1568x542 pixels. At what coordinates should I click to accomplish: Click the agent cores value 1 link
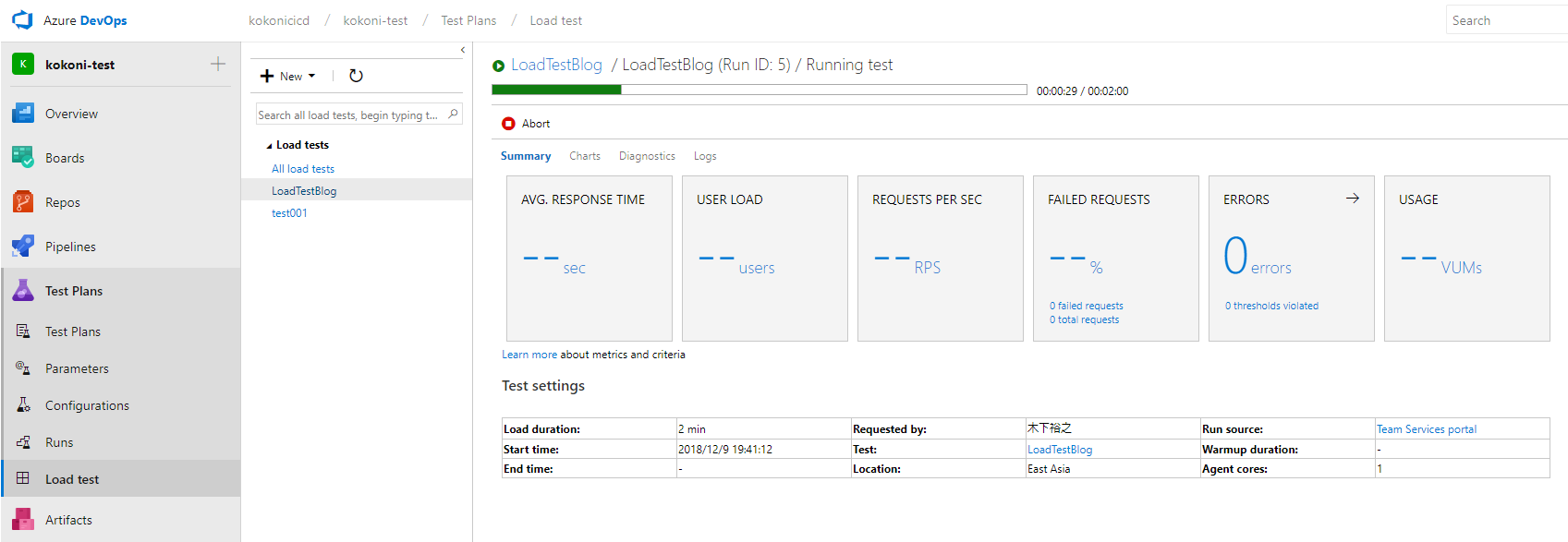pyautogui.click(x=1380, y=469)
